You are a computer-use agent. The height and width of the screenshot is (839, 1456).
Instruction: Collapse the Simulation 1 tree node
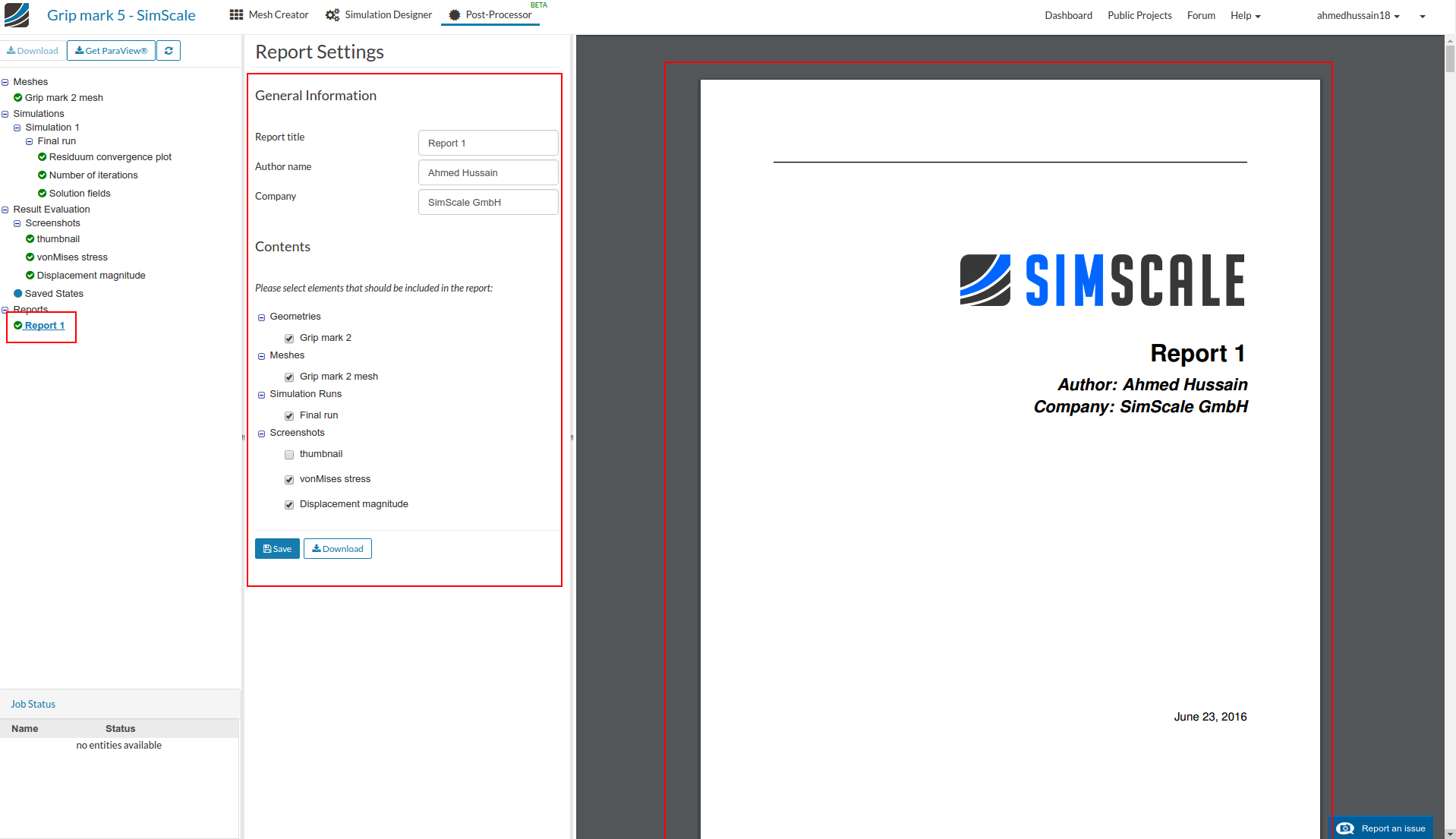(17, 128)
